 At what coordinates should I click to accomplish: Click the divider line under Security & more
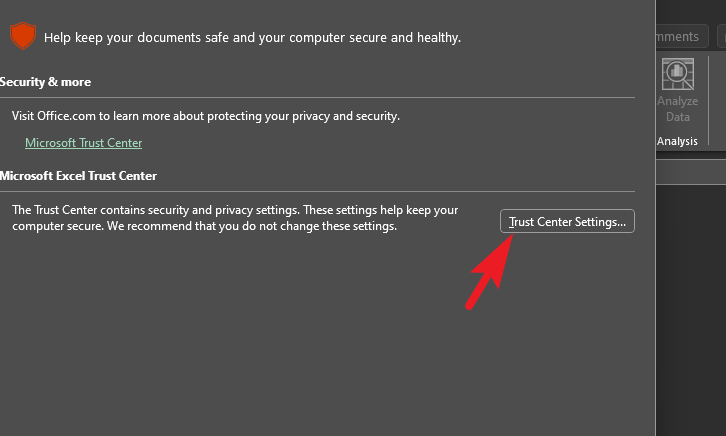pos(317,98)
